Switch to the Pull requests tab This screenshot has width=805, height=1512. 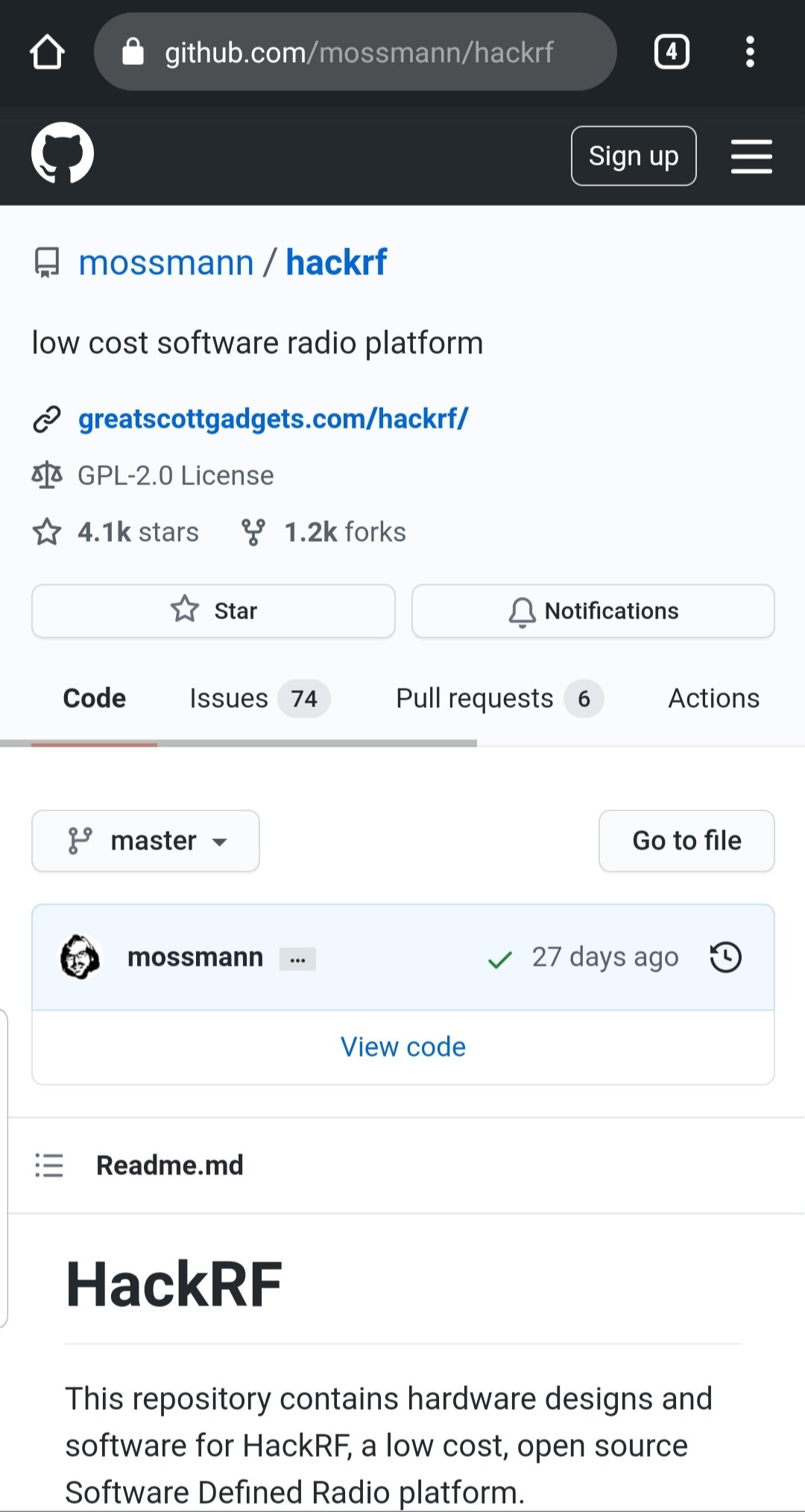[498, 698]
